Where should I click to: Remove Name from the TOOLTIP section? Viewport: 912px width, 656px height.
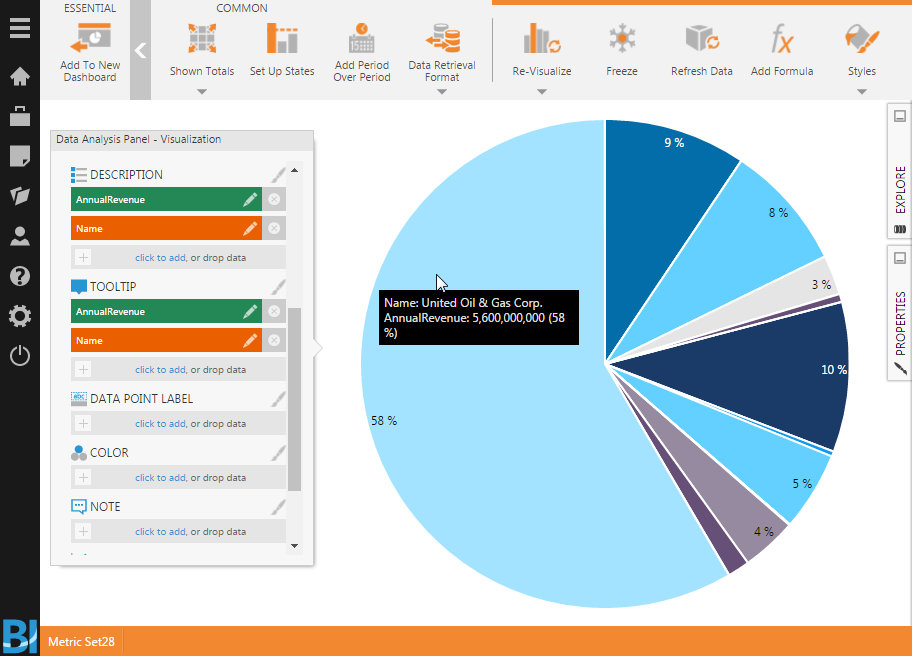point(274,341)
